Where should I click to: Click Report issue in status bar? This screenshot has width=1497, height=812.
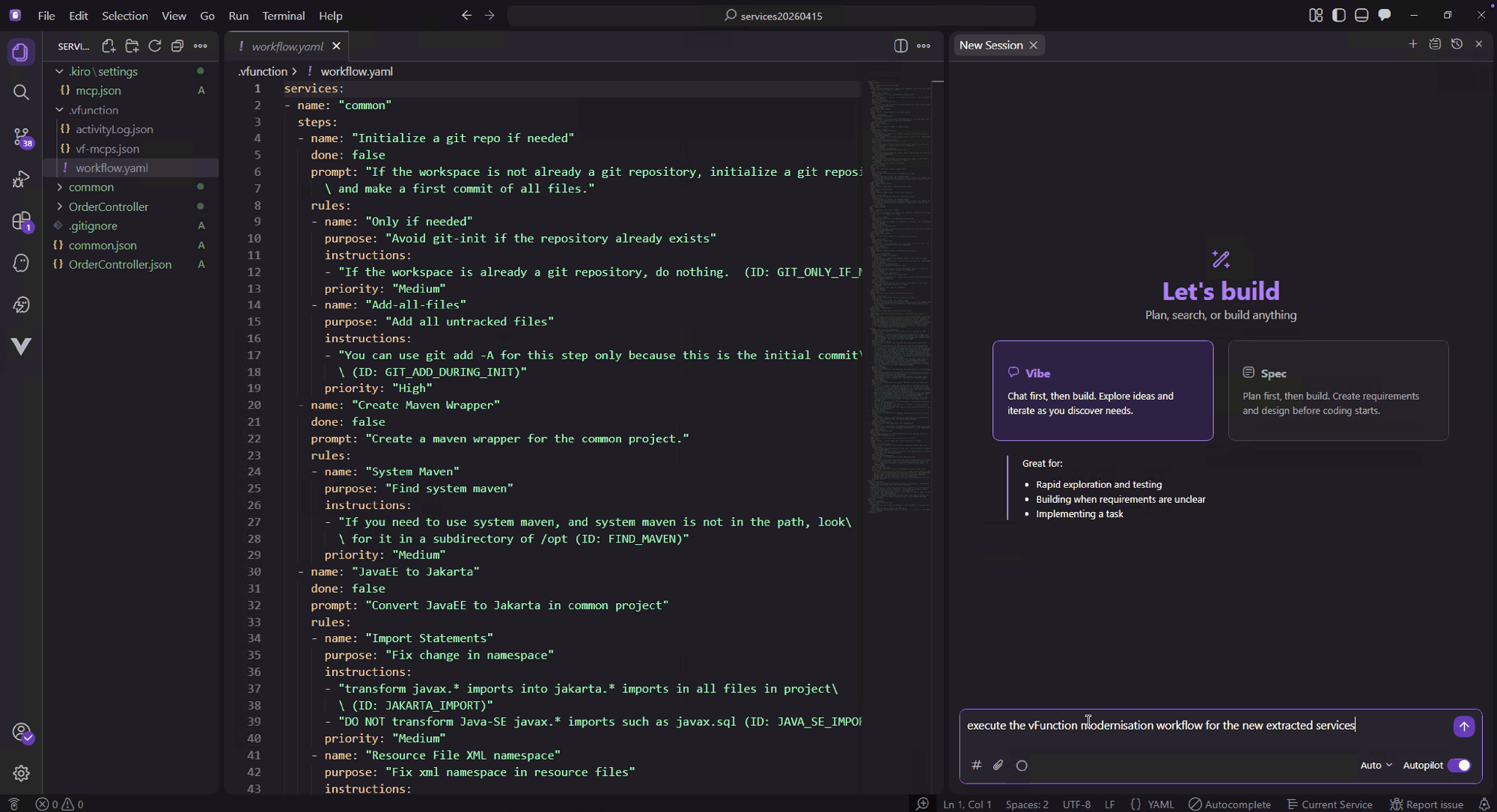point(1427,805)
